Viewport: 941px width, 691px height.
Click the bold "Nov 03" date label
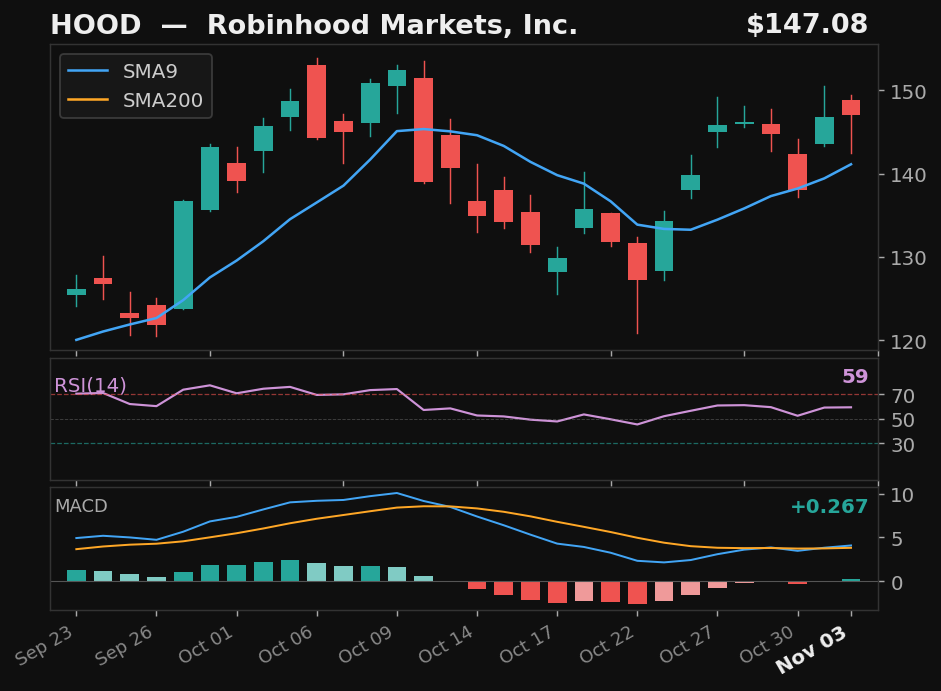click(811, 649)
